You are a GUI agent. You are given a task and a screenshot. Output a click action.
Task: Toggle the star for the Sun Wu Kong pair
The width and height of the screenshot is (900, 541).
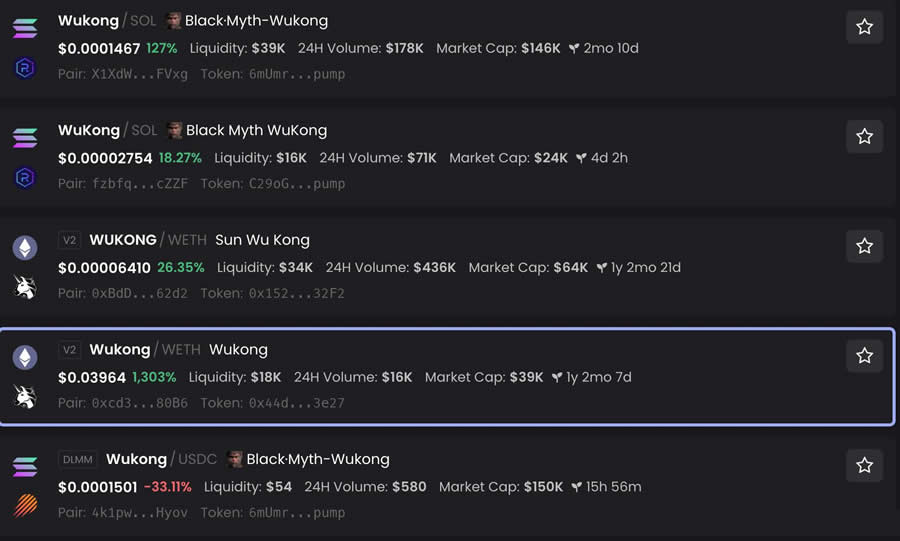click(864, 246)
